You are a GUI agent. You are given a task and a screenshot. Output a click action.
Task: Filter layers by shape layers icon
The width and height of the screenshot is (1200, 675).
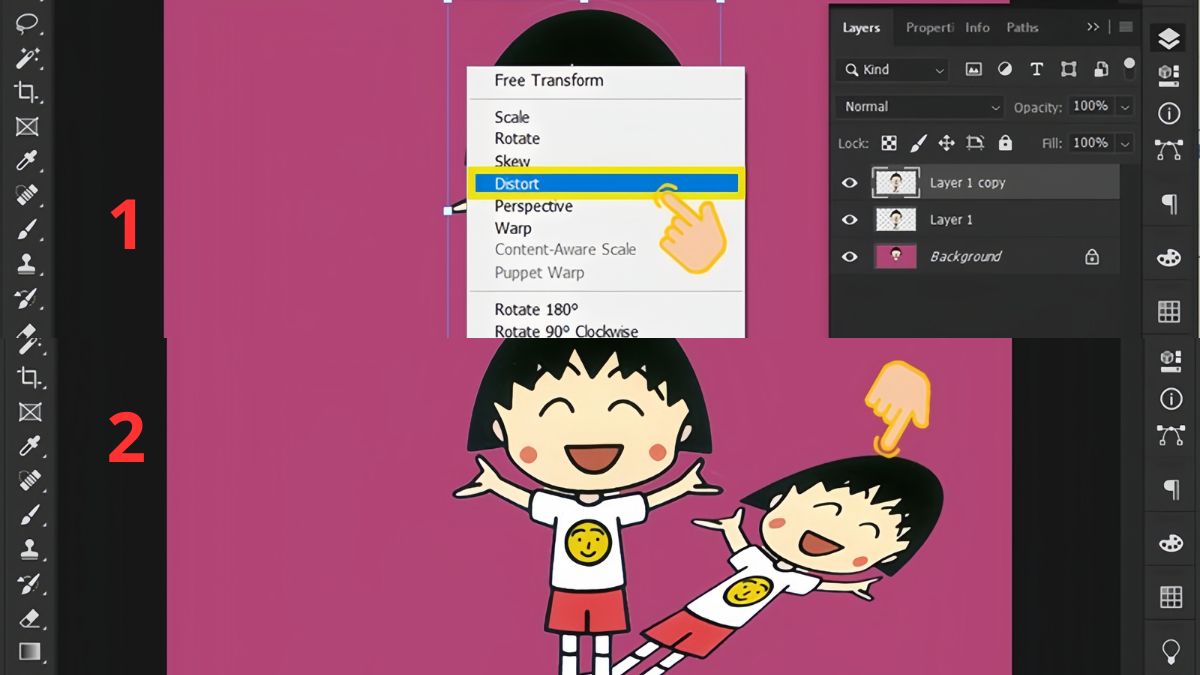pos(1069,69)
